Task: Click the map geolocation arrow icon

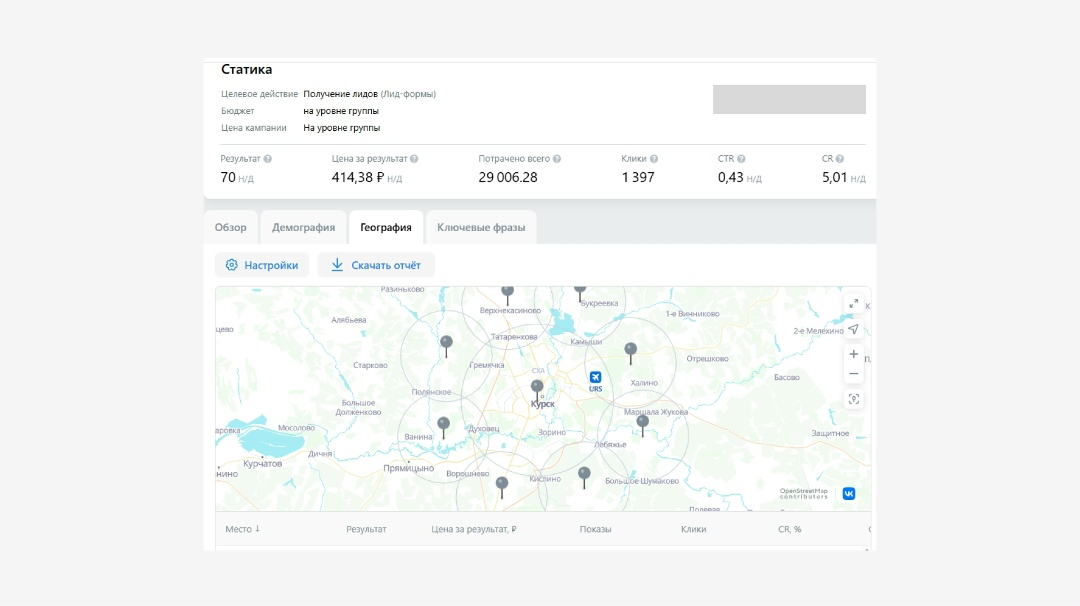Action: click(853, 329)
